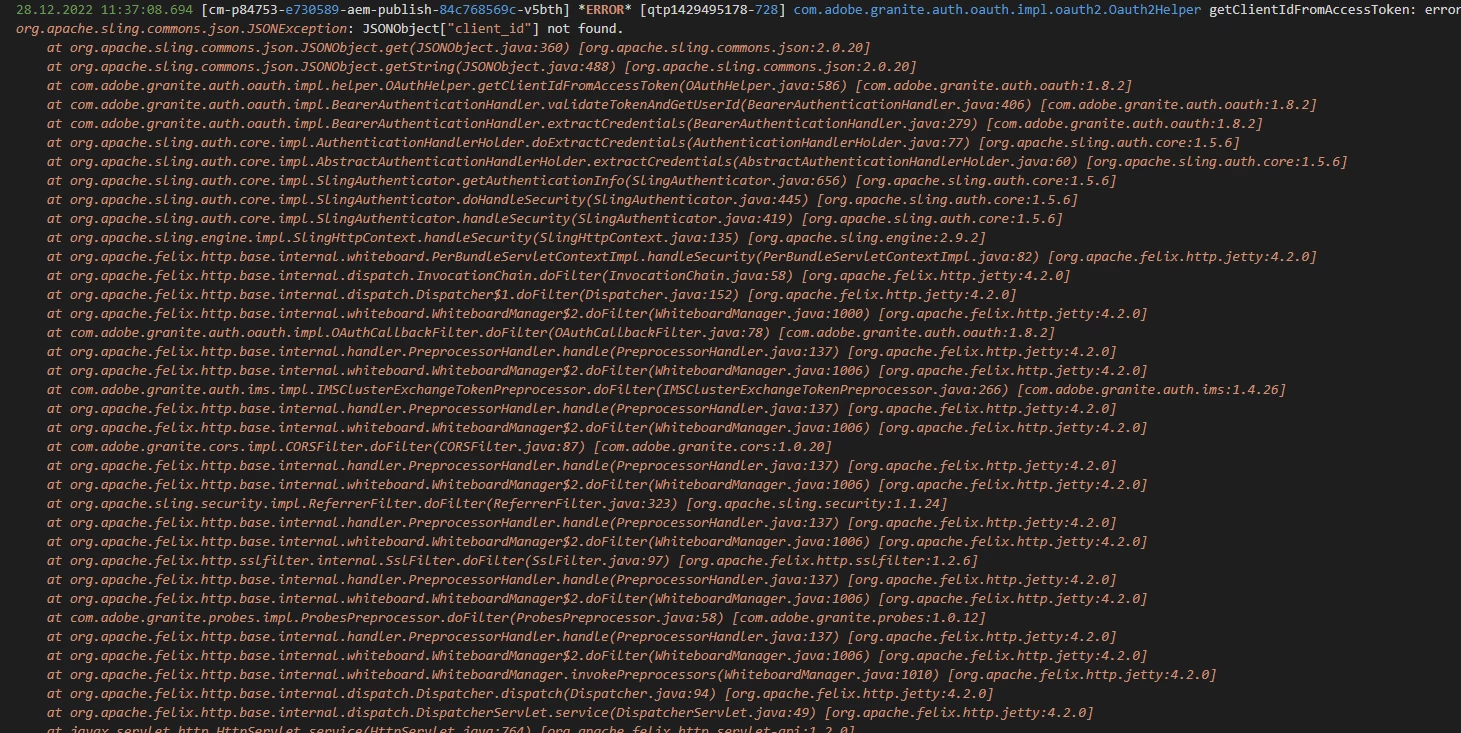Click the text 'getClientIdFromAccessToken: error' in the header line
1461x733 pixels.
pos(1334,10)
